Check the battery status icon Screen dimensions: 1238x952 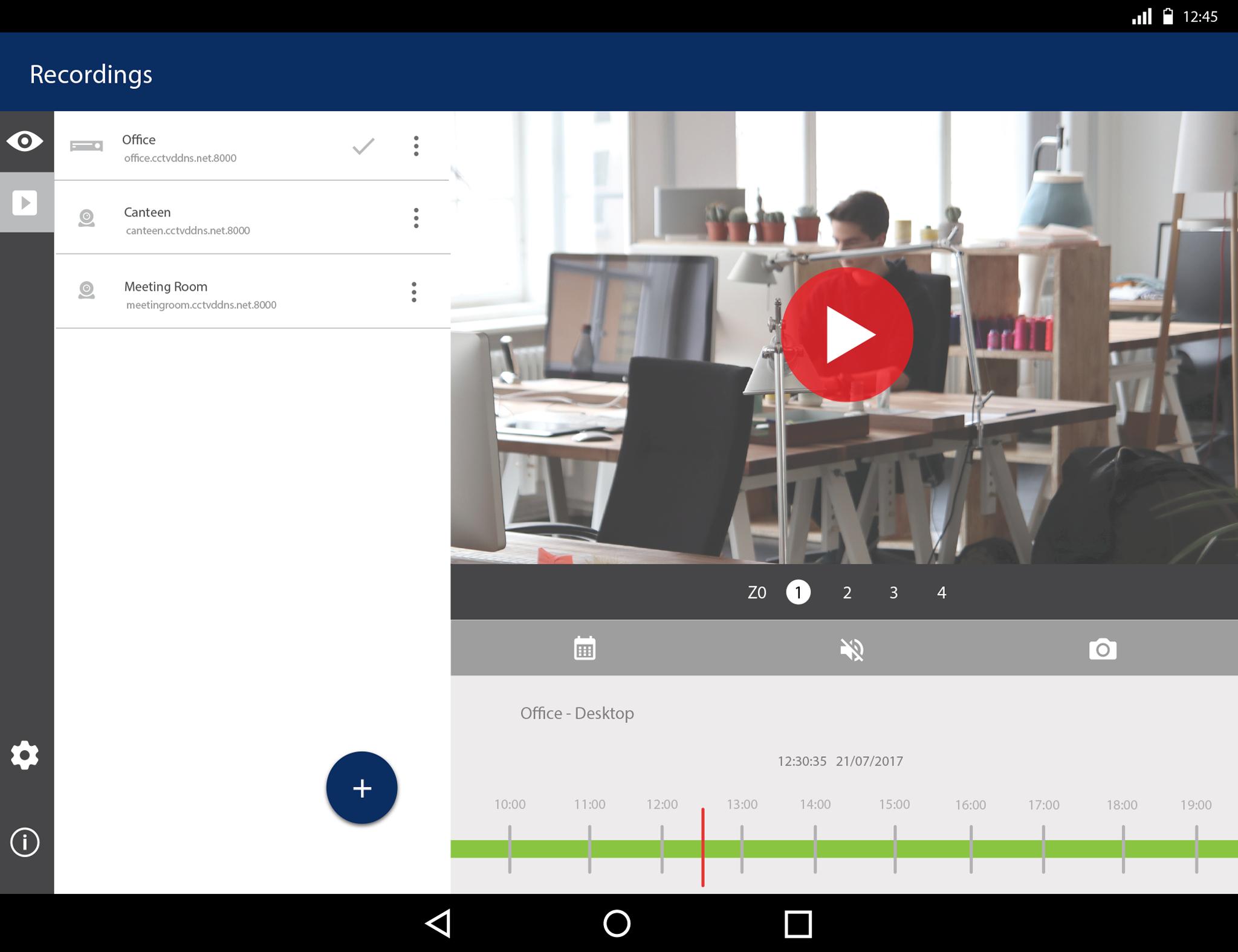click(1168, 16)
